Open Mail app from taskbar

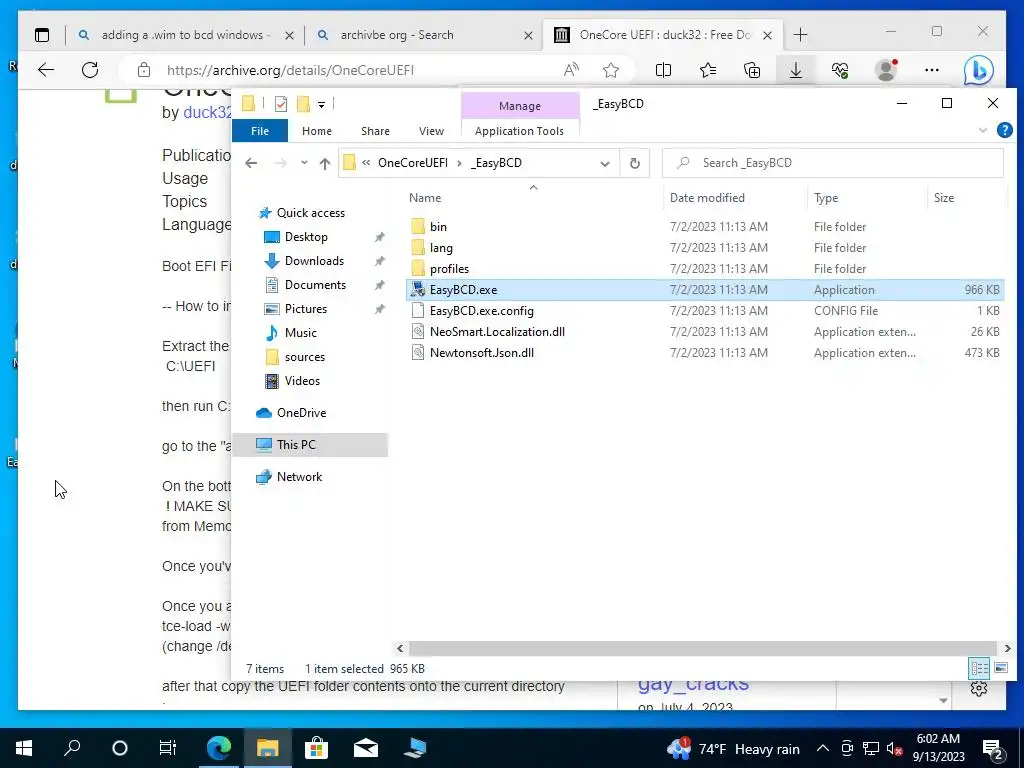pos(366,748)
